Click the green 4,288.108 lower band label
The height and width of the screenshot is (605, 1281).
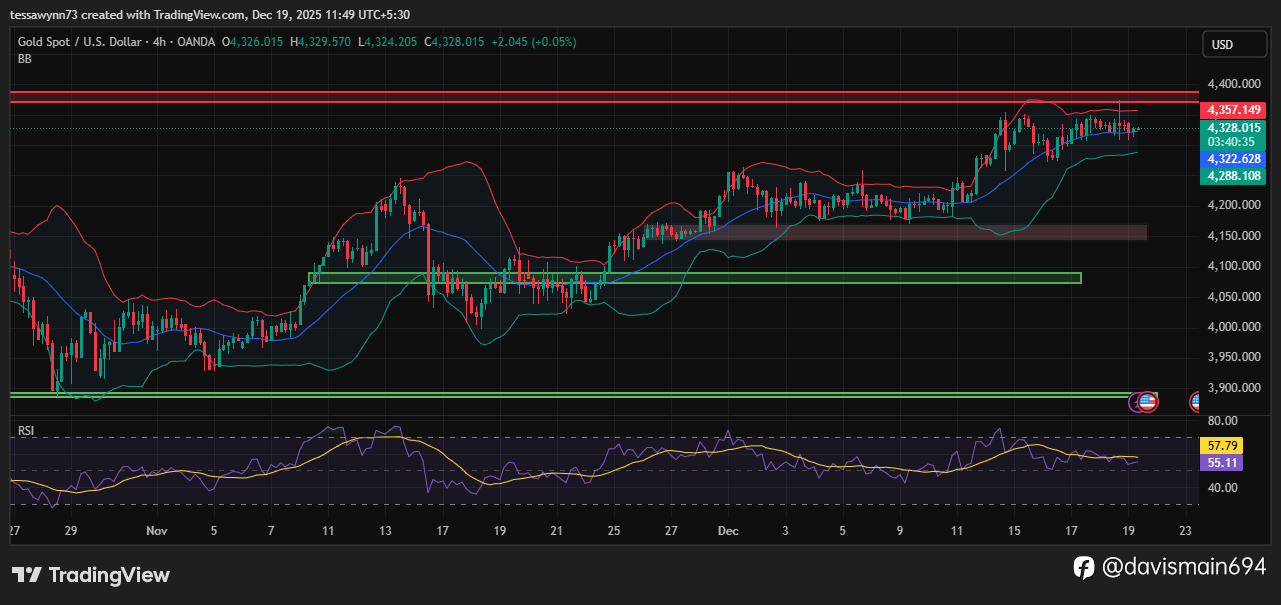tap(1234, 176)
